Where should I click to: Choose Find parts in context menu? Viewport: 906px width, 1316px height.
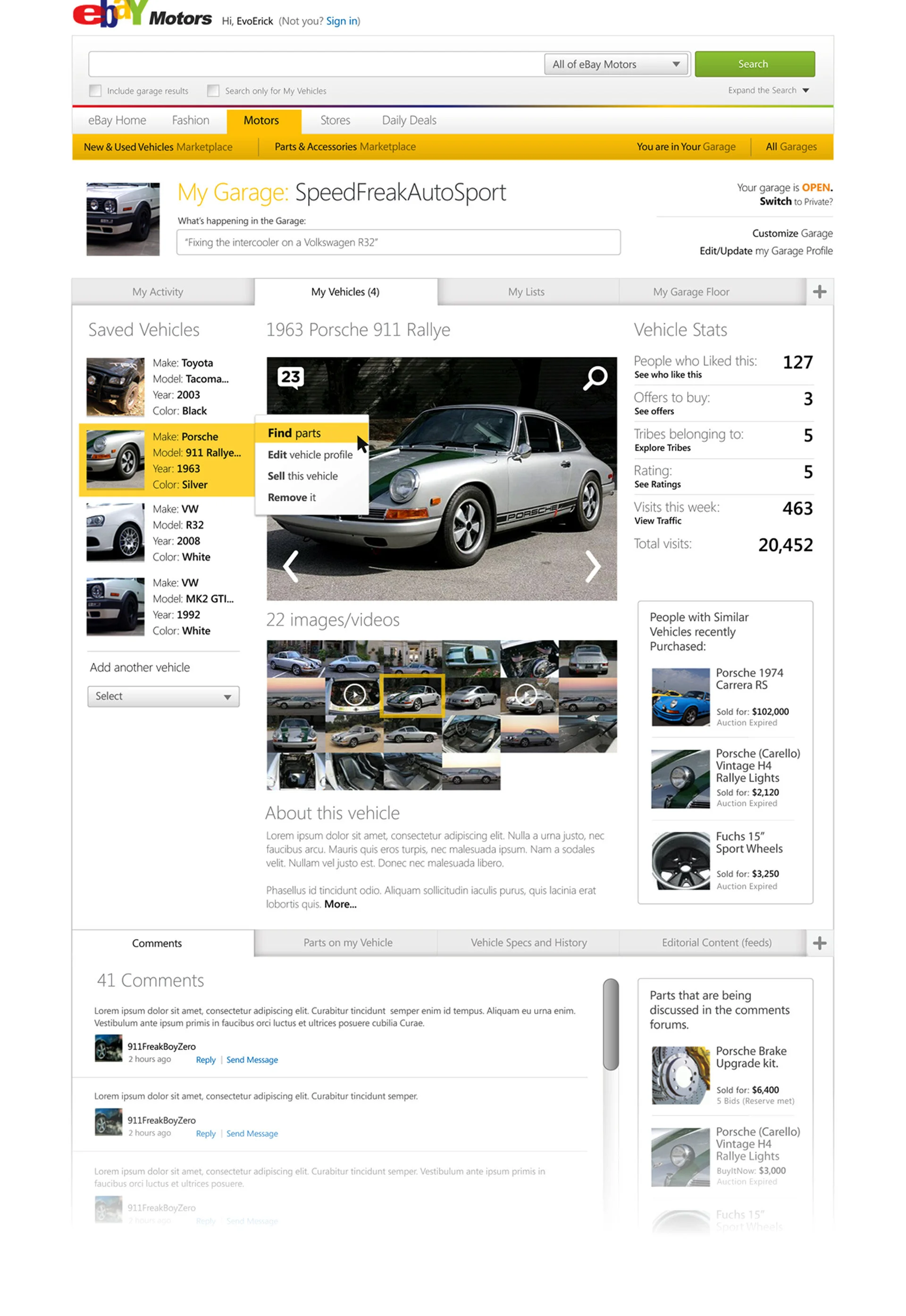click(x=311, y=433)
